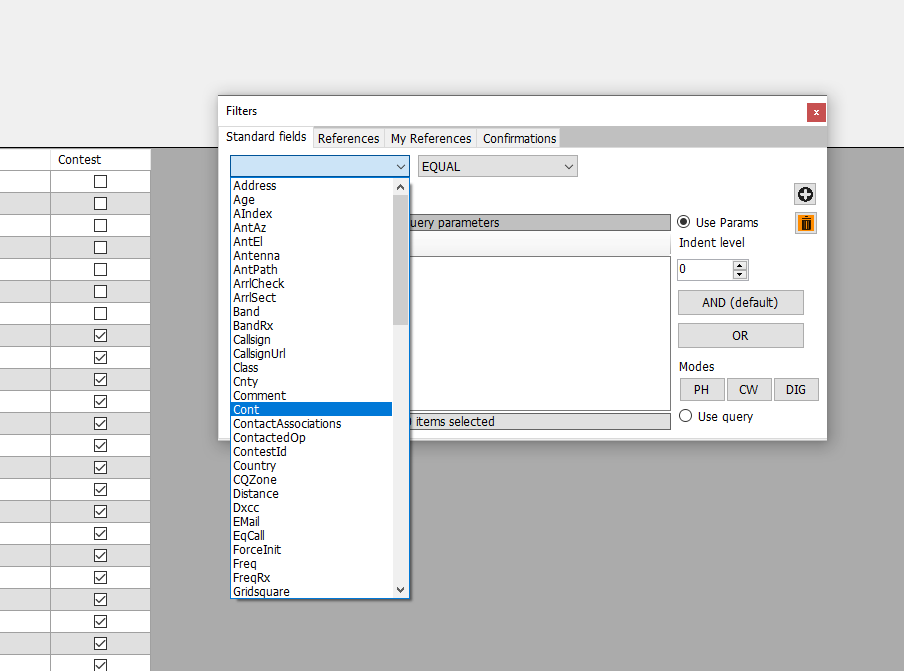Select the Use query radio button

point(685,416)
